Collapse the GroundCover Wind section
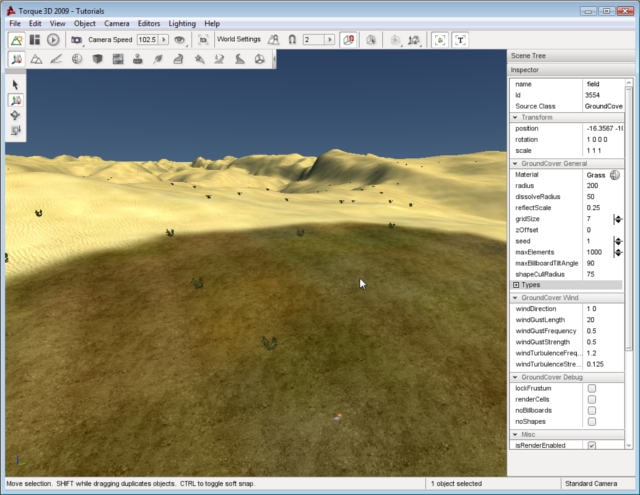The image size is (640, 495). (516, 298)
